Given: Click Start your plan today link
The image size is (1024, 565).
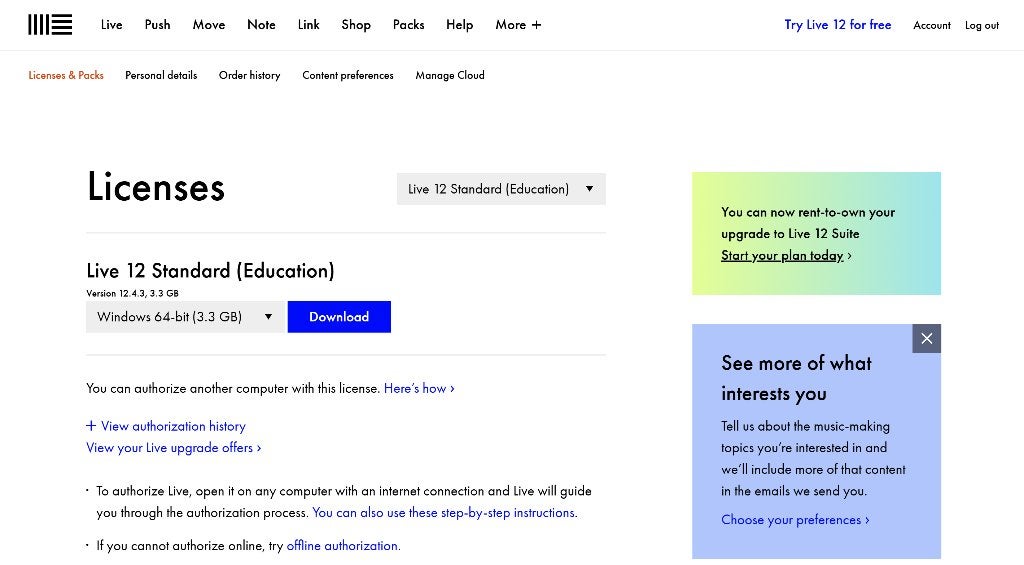Looking at the screenshot, I should coord(782,255).
